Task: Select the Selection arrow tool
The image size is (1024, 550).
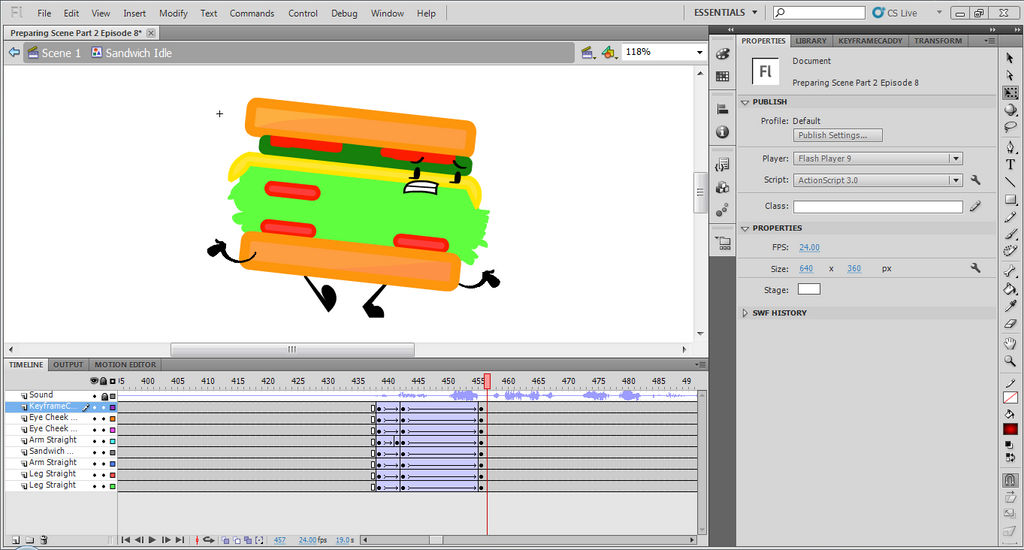Action: coord(1010,57)
